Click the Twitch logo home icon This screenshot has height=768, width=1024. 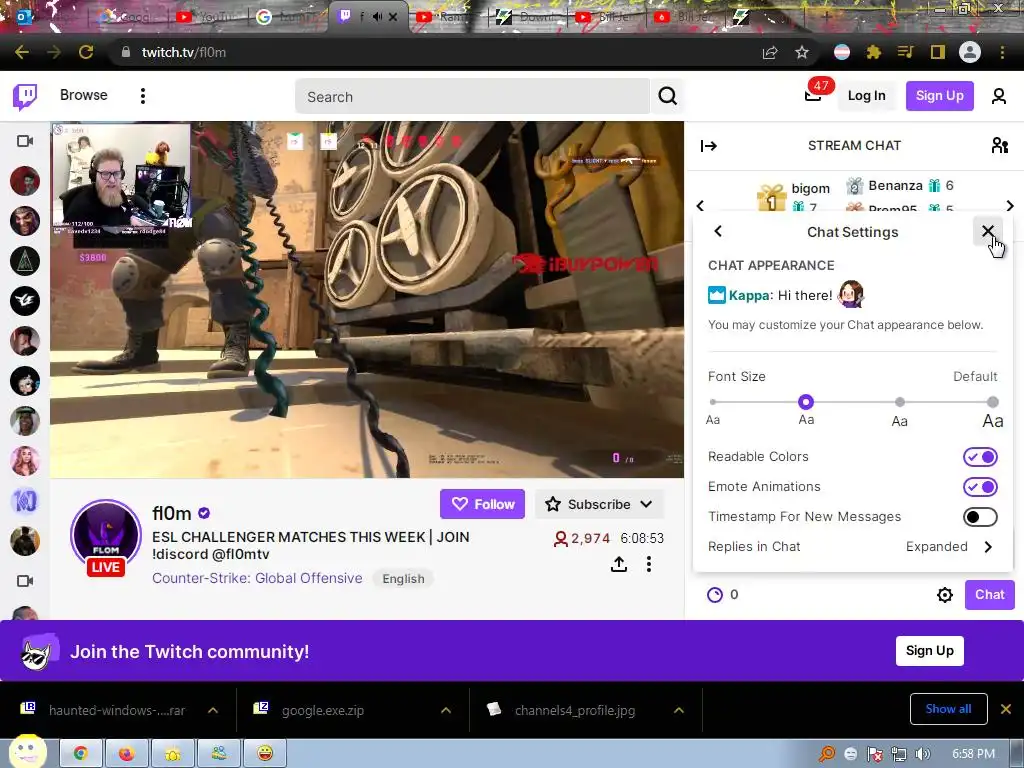pos(25,97)
